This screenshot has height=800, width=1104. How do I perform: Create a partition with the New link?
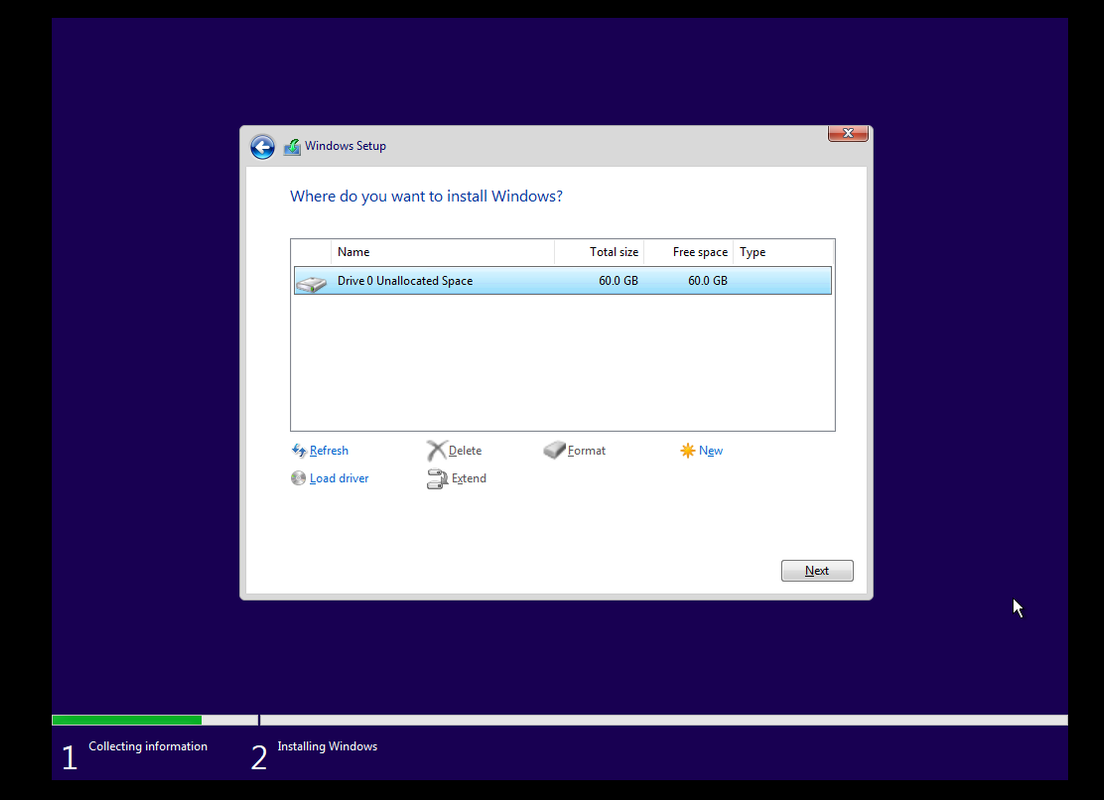710,451
